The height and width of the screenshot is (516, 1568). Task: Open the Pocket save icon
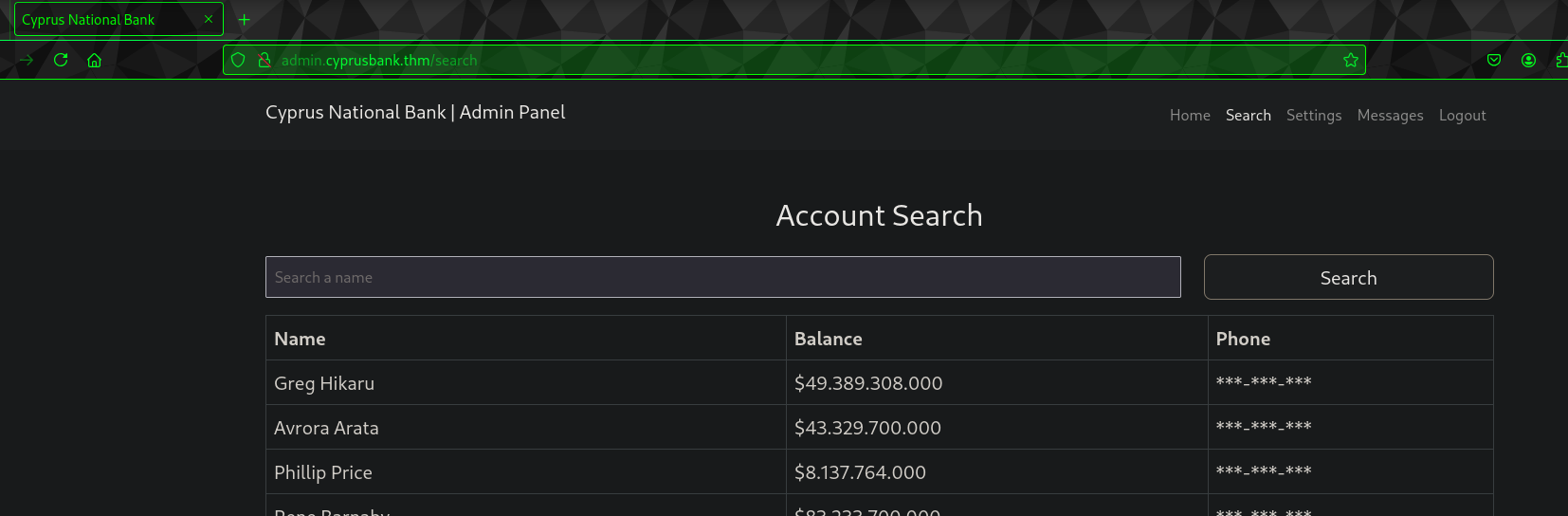tap(1494, 60)
